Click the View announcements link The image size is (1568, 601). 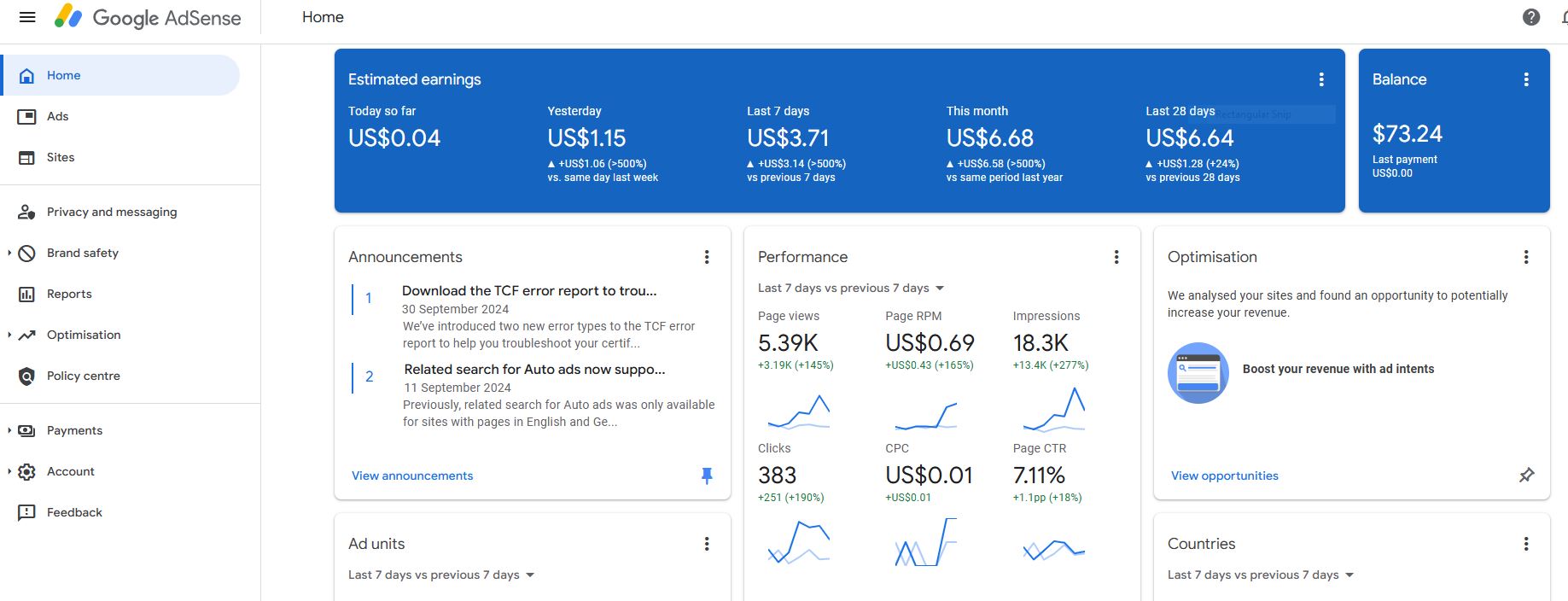(412, 476)
